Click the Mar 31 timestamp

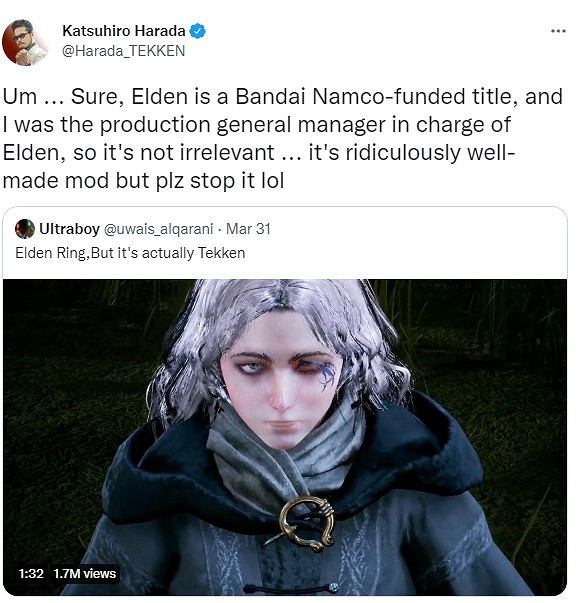[248, 229]
